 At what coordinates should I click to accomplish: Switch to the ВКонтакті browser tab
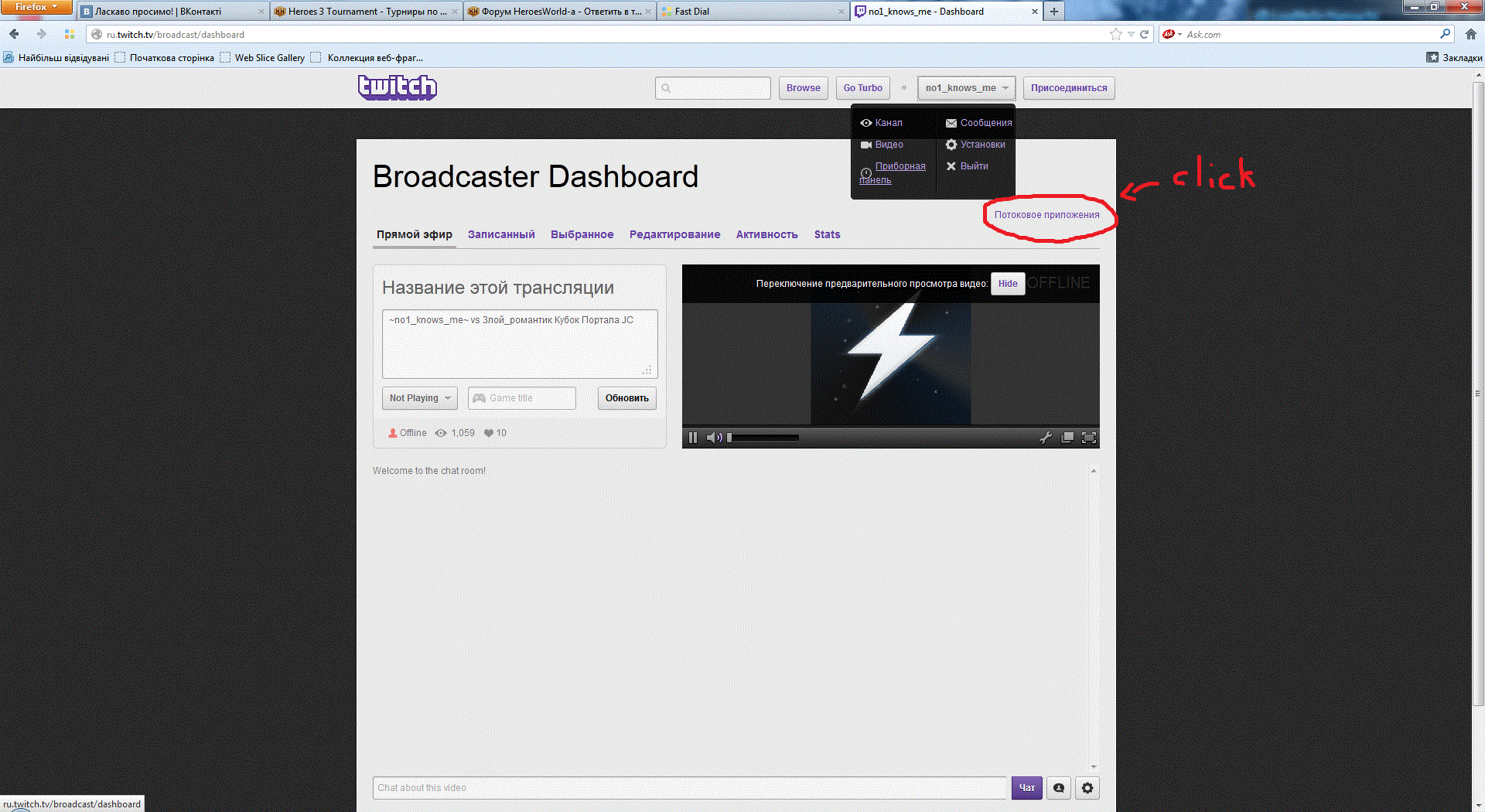[172, 12]
